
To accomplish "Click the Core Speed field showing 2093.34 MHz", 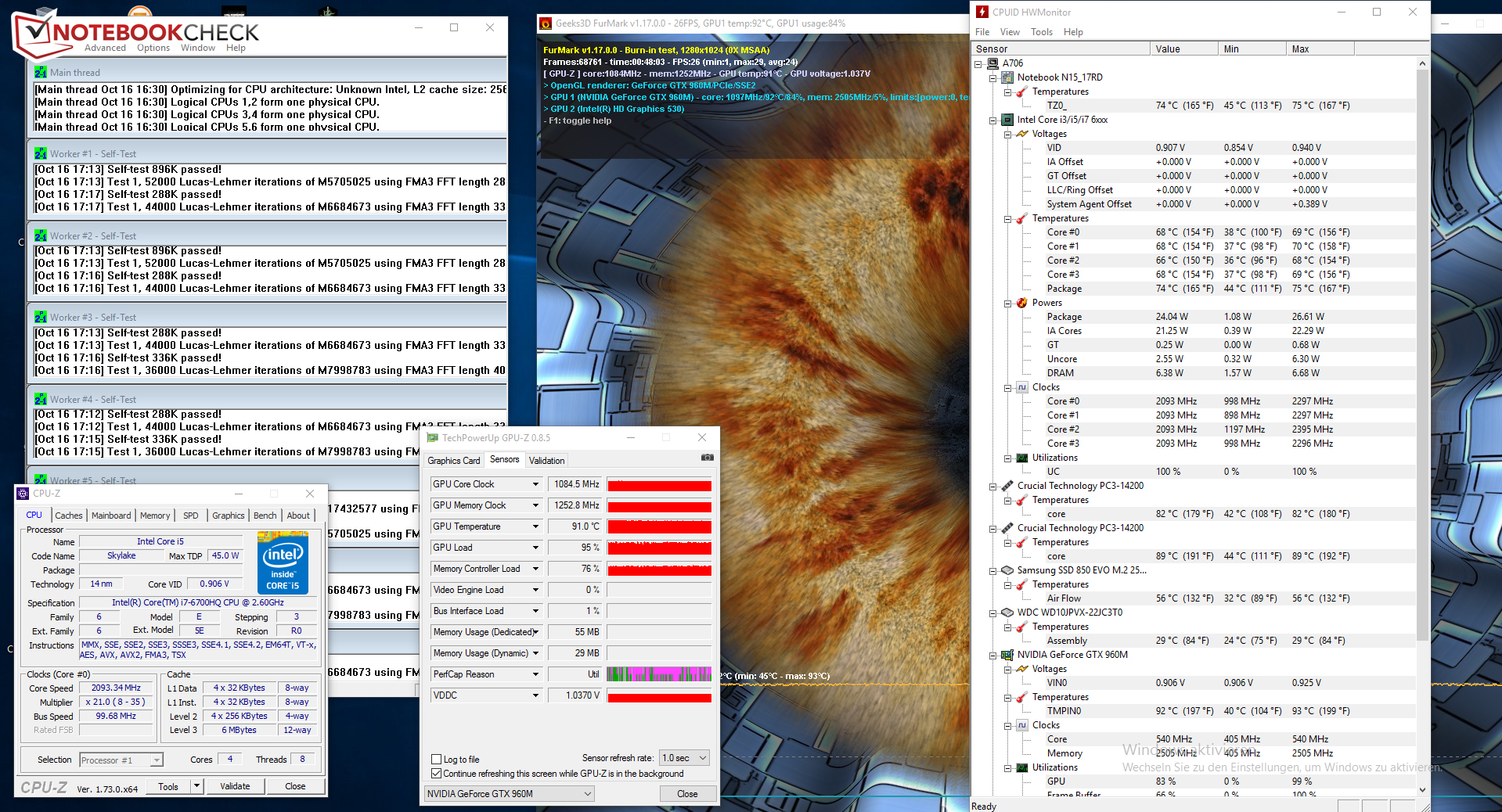I will click(116, 688).
